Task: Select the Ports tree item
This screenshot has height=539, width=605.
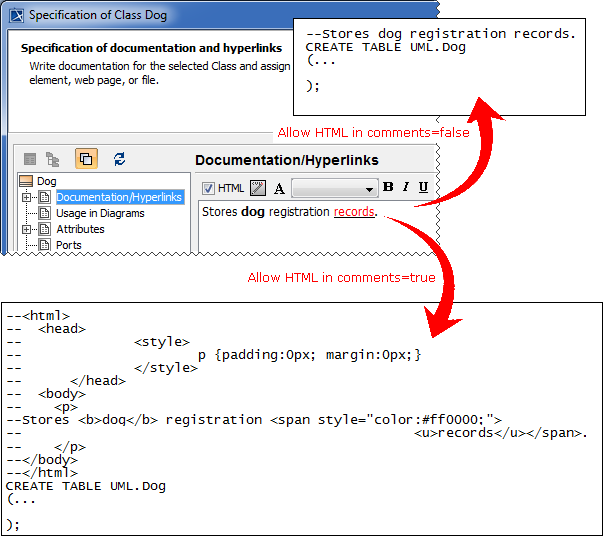Action: [x=69, y=245]
